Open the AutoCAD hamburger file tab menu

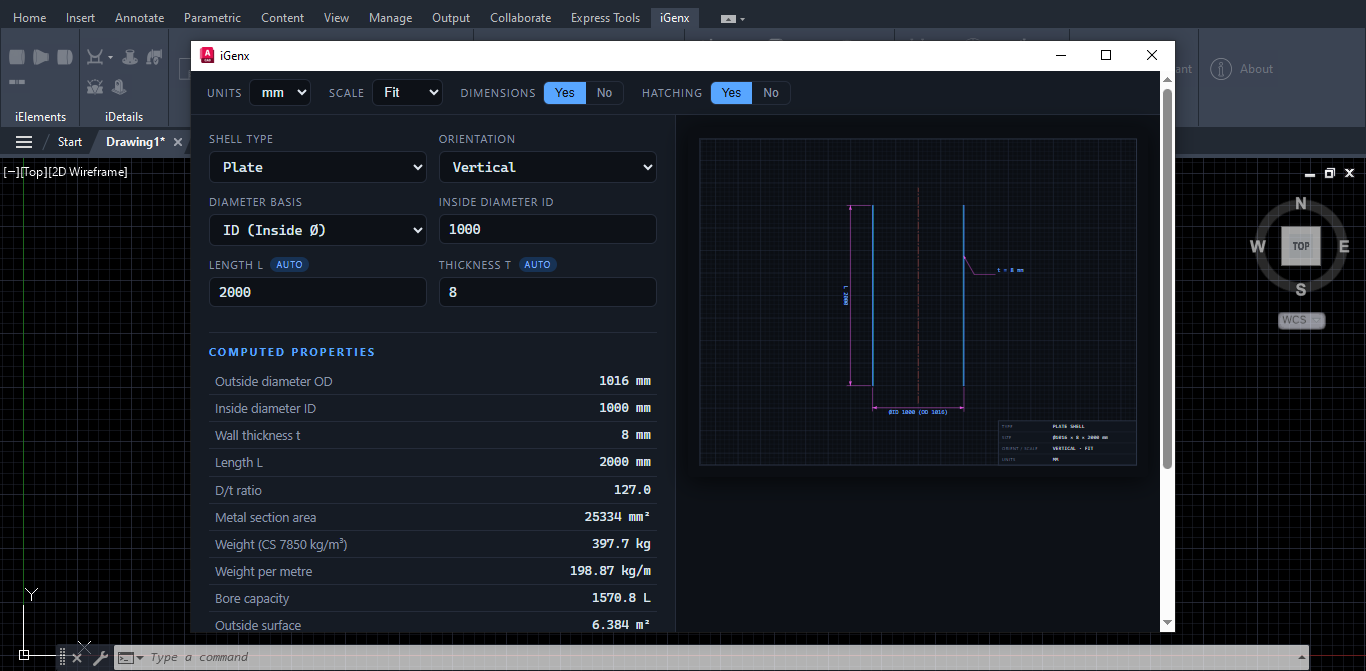coord(24,142)
